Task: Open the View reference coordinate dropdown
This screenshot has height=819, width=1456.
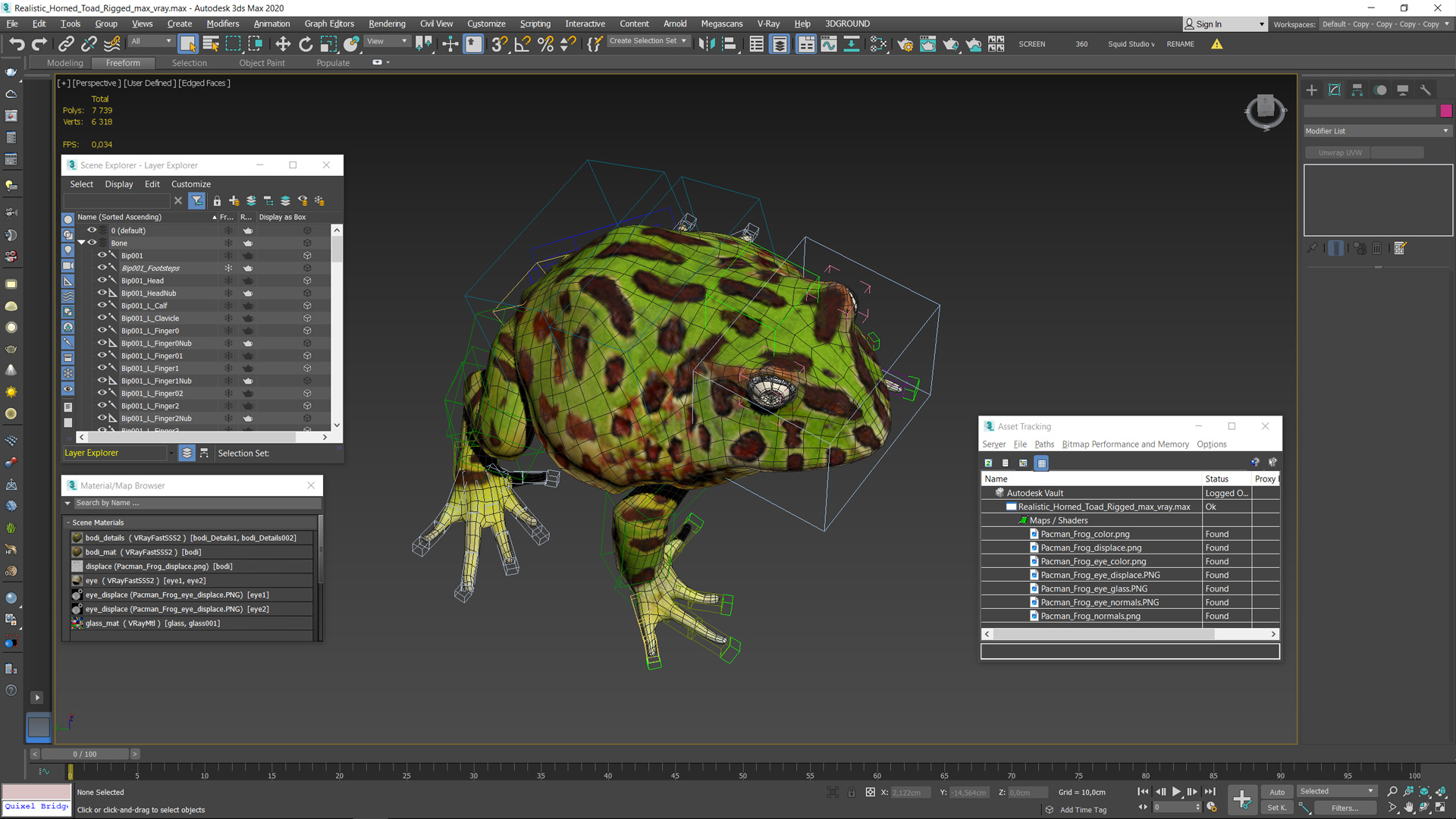Action: pos(387,42)
